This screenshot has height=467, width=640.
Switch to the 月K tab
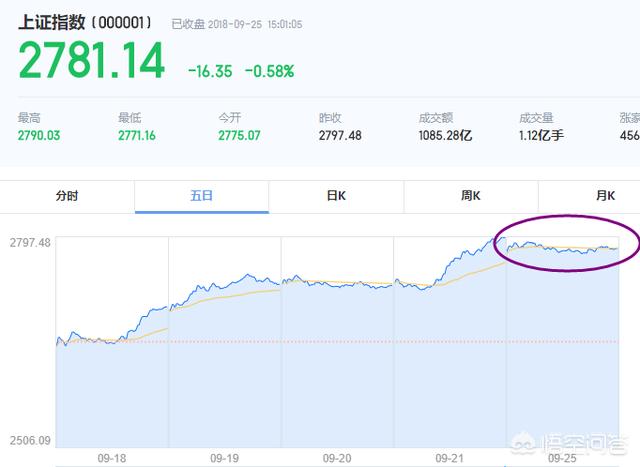pos(605,196)
